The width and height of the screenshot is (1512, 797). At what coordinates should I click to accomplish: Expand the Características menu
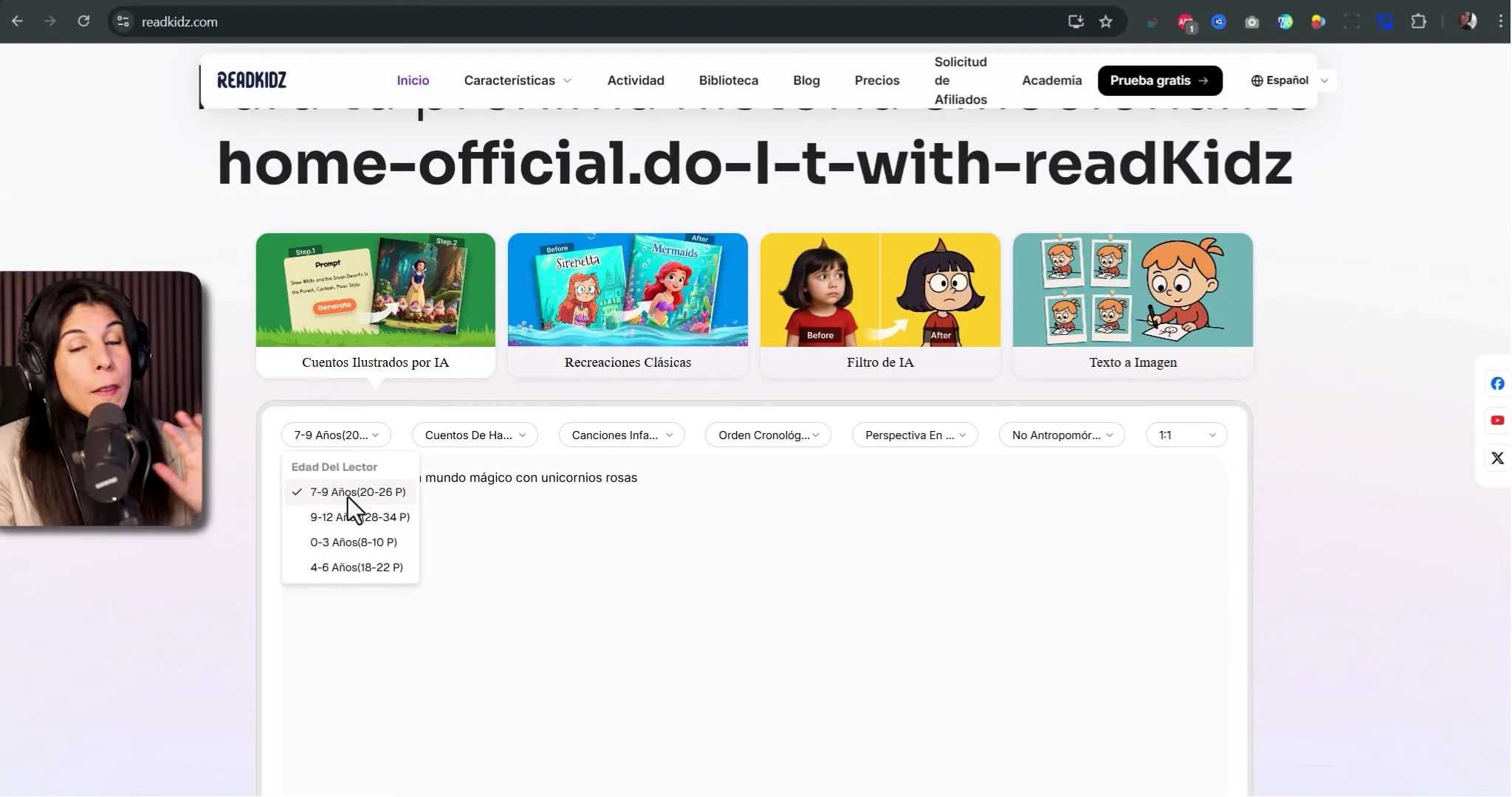click(x=518, y=80)
